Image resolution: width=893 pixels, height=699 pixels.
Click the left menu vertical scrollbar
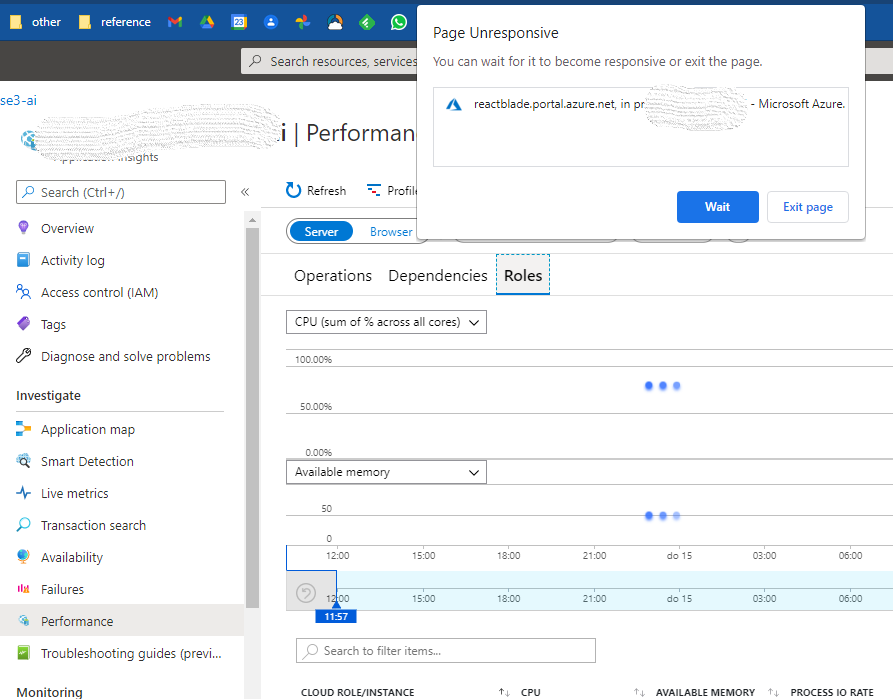click(x=252, y=417)
